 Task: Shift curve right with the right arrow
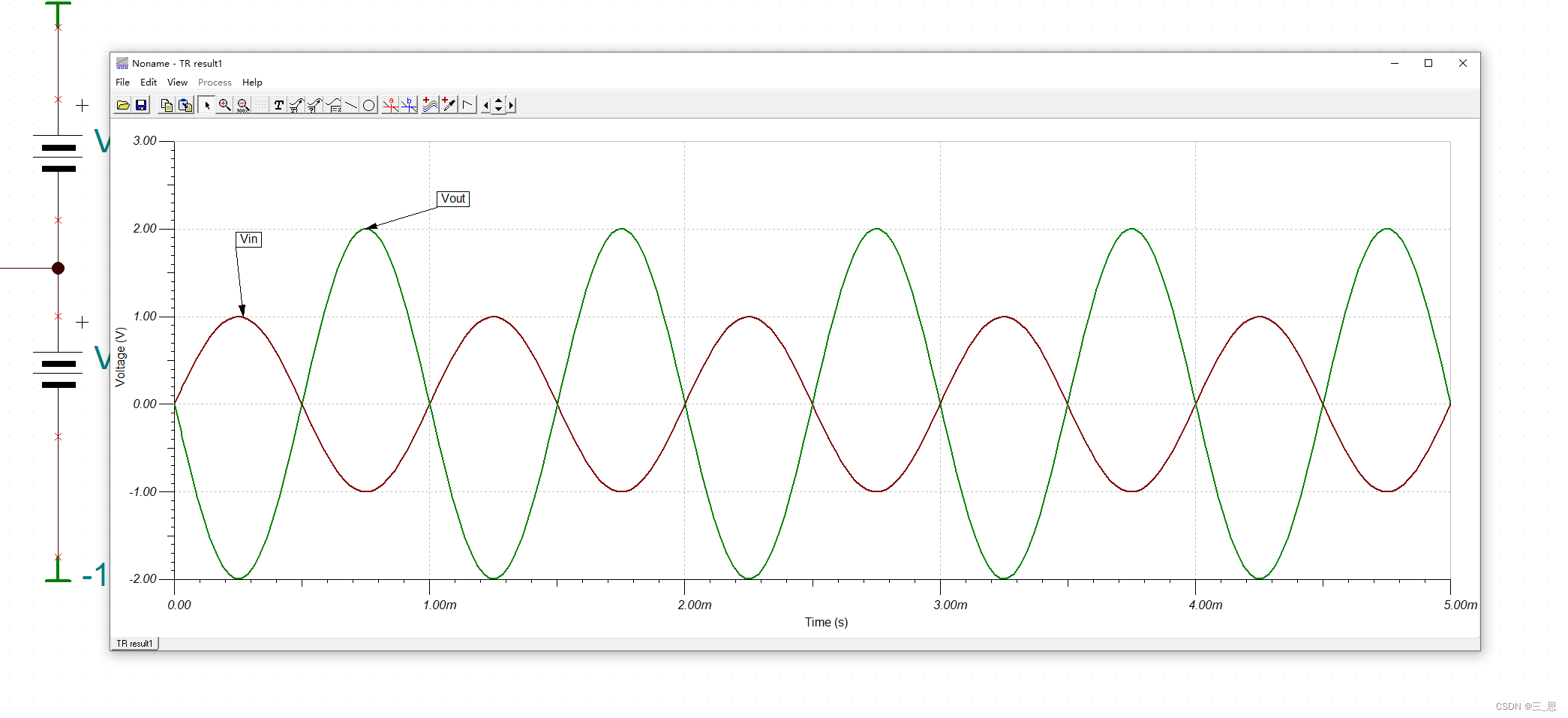click(x=511, y=106)
